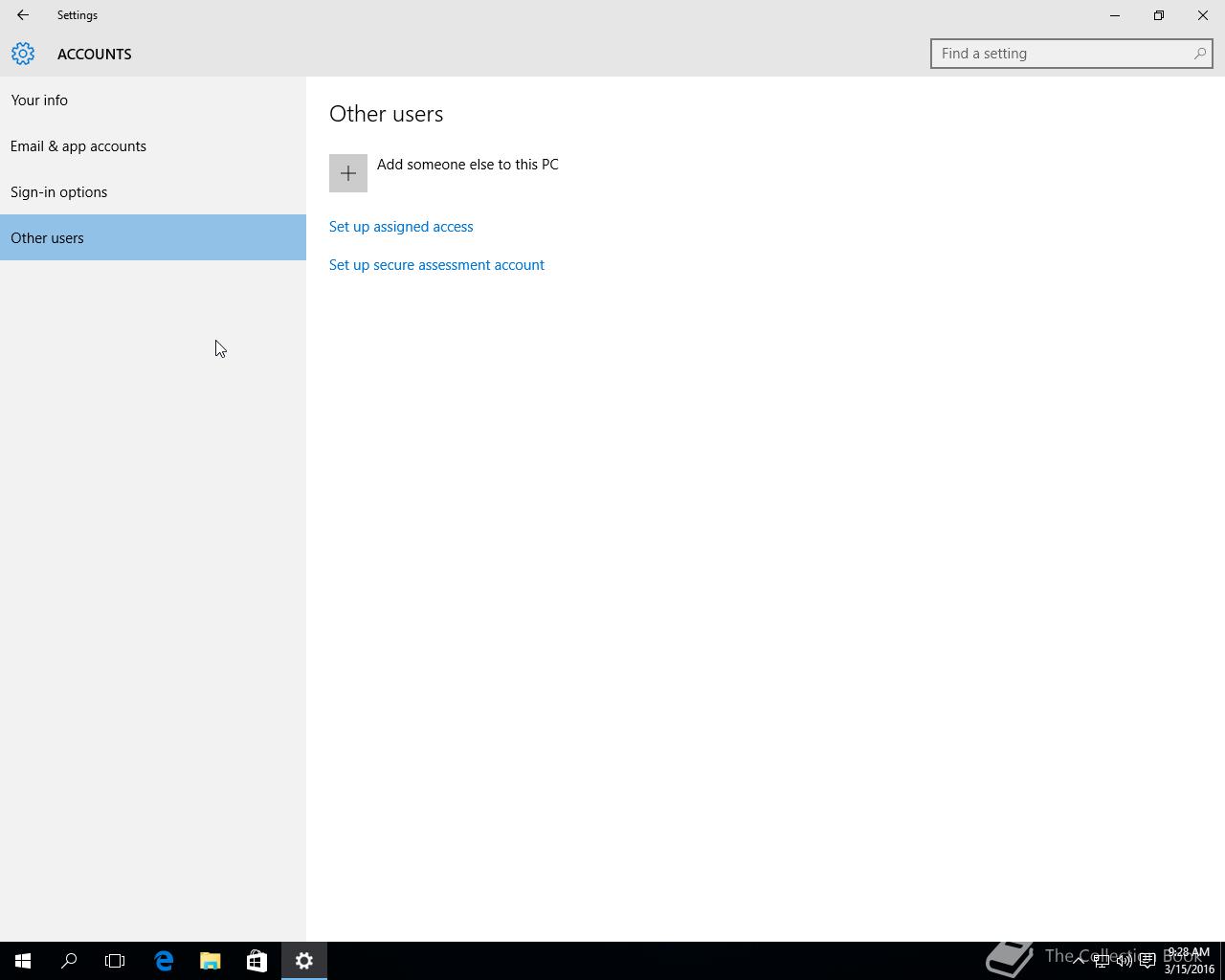
Task: Restore down the Settings window
Action: [x=1159, y=15]
